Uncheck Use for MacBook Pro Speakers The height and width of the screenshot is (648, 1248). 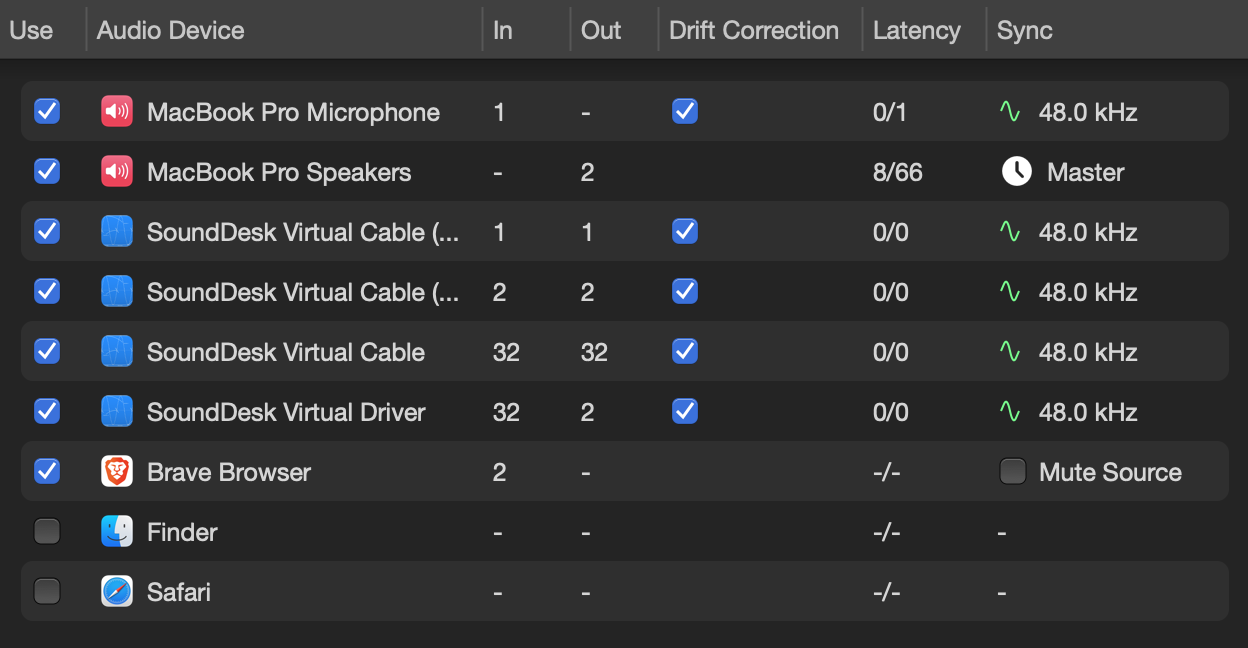pos(47,171)
